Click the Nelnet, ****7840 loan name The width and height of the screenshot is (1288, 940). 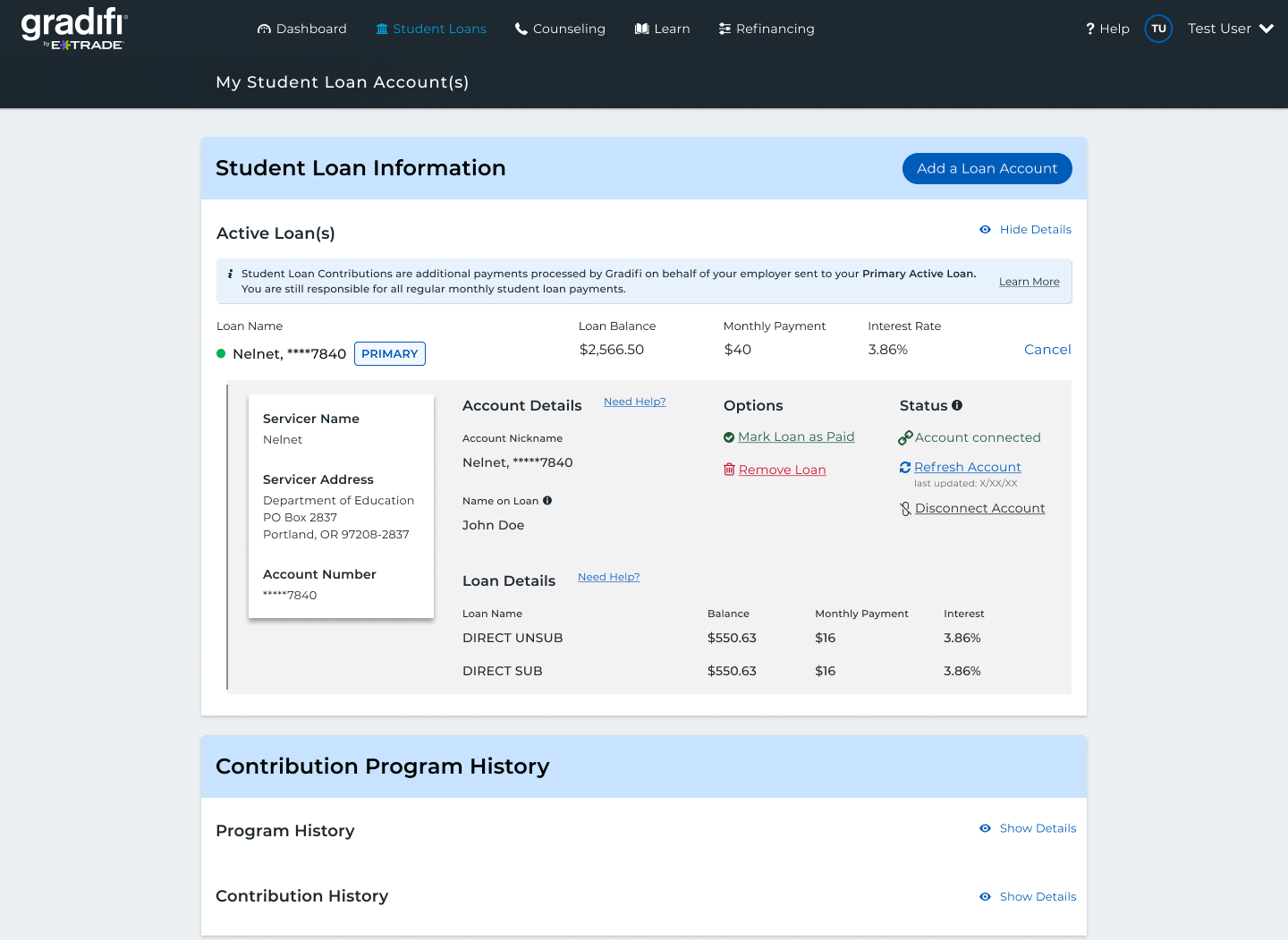(289, 353)
